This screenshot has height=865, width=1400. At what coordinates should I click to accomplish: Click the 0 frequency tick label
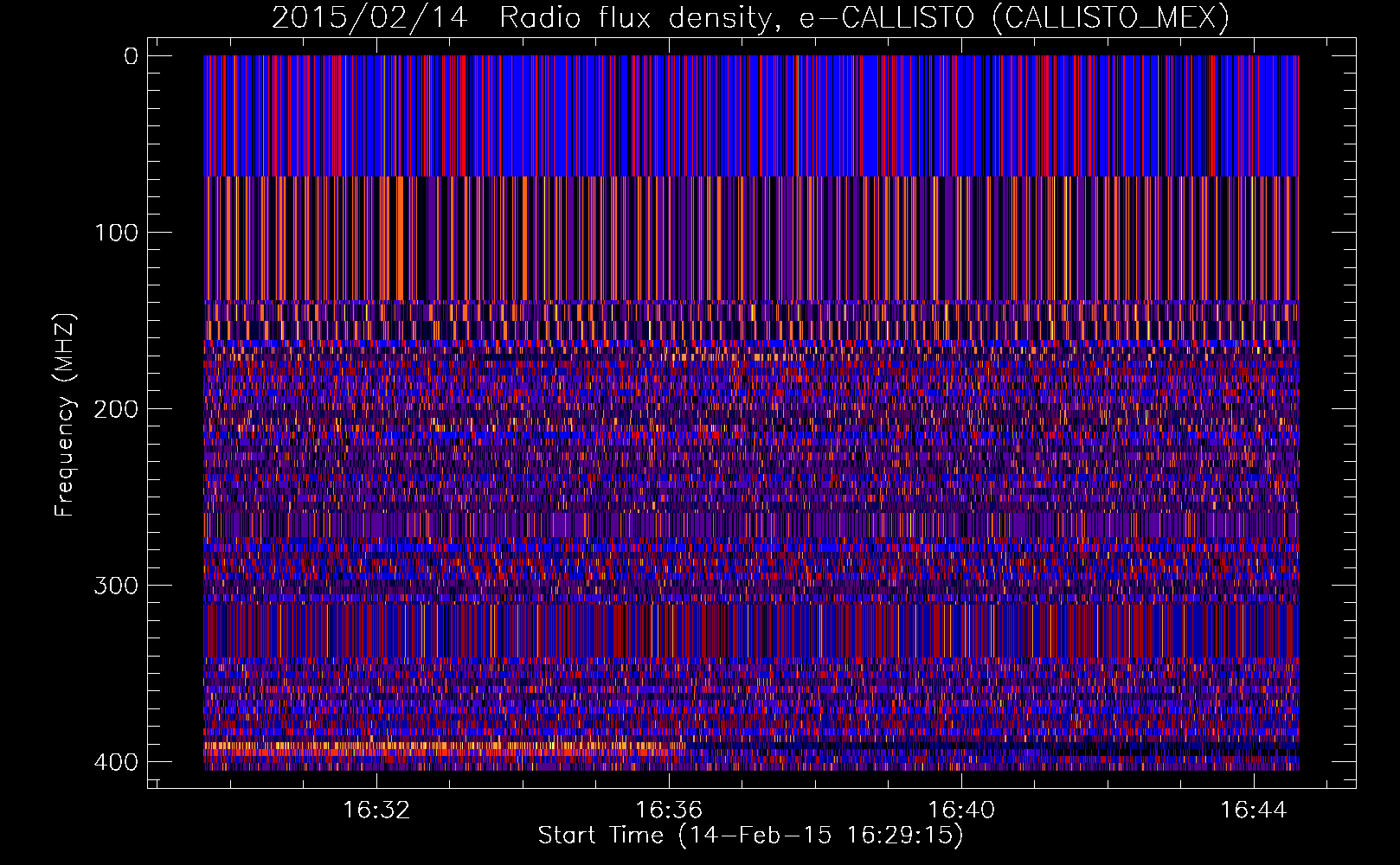tap(131, 56)
